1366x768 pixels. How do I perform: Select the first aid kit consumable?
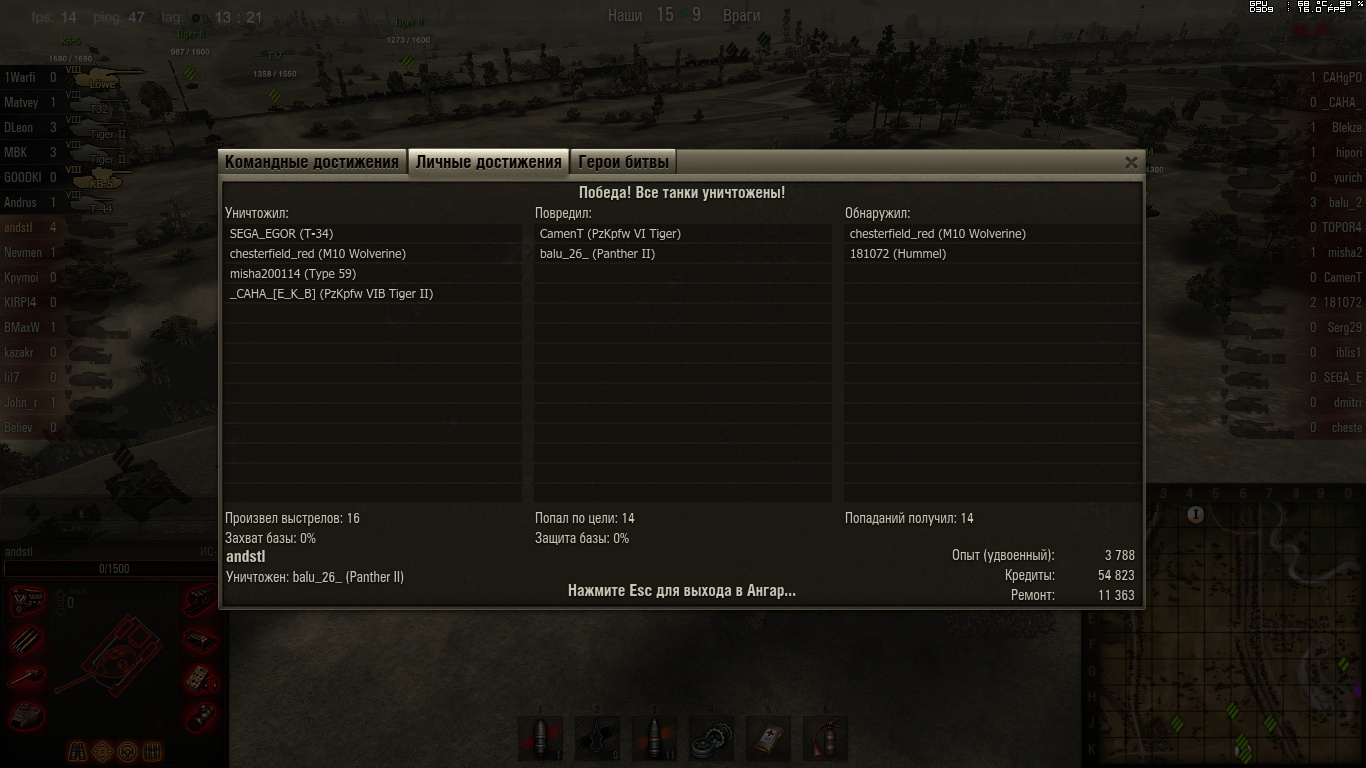[769, 739]
